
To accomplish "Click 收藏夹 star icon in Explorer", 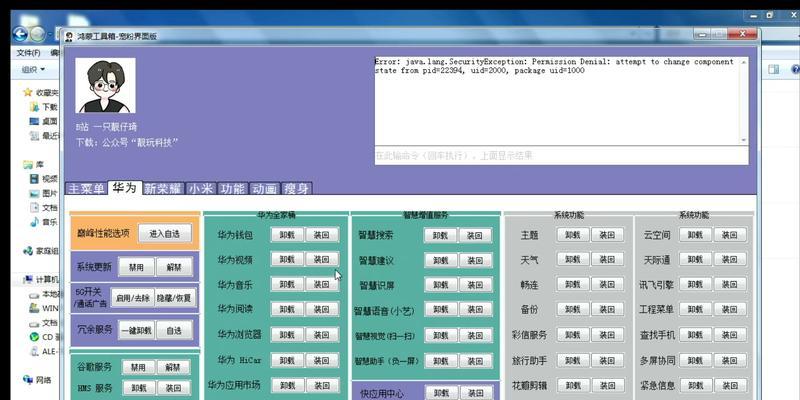I will (29, 92).
